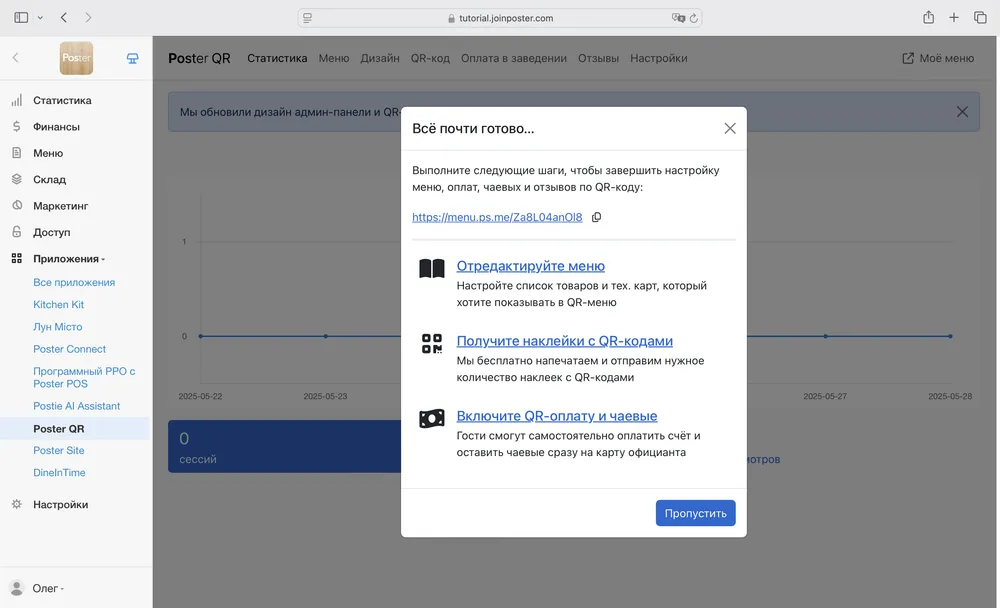Open the 'Отредактируйте меню' link
The image size is (1000, 608).
point(530,266)
